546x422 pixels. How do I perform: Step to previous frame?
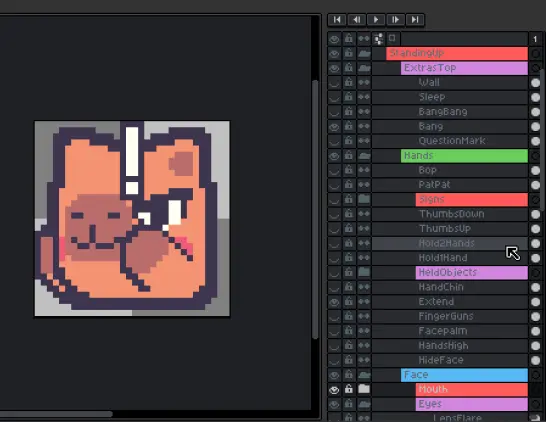(357, 20)
